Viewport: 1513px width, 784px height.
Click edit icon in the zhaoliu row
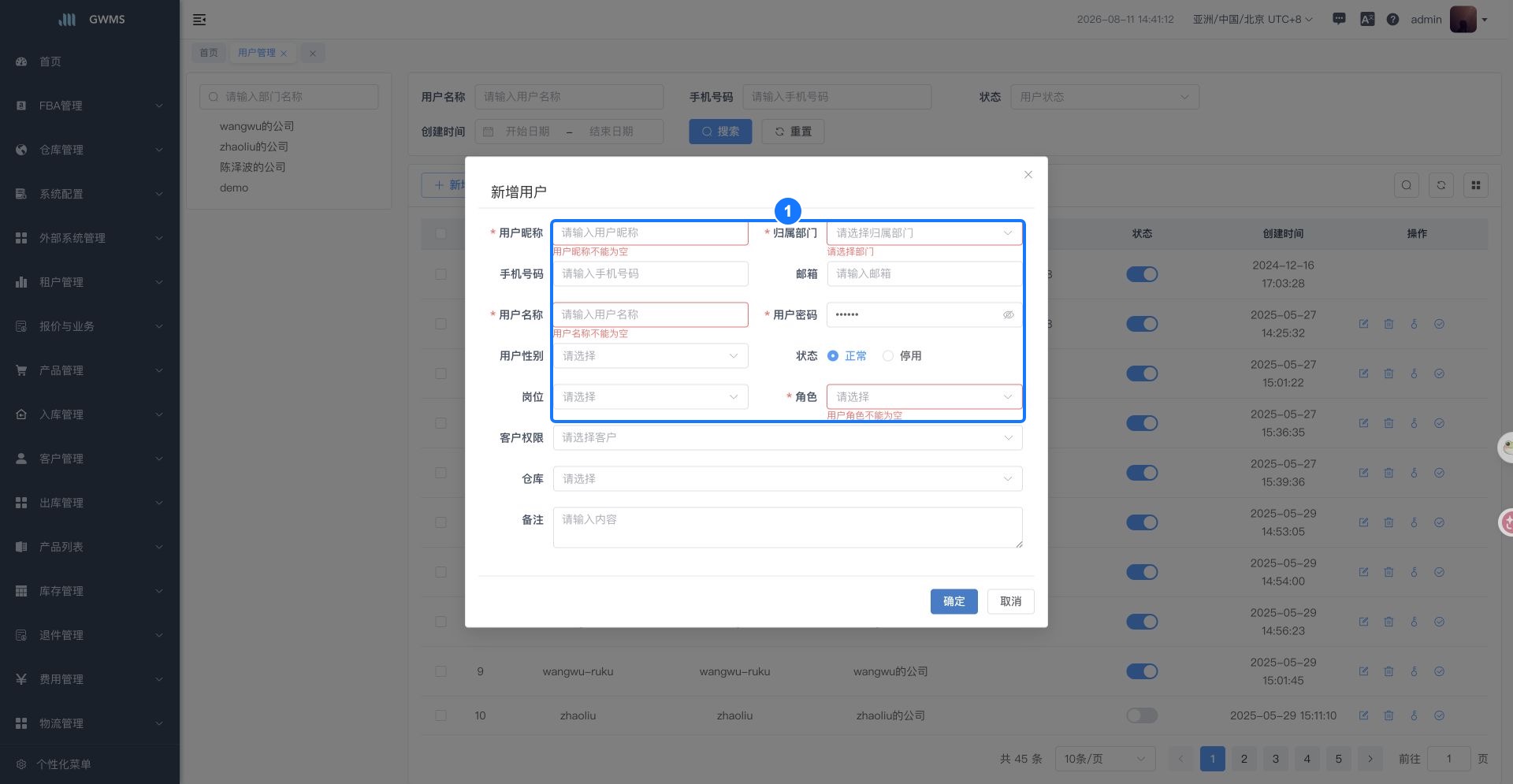pyautogui.click(x=1363, y=715)
